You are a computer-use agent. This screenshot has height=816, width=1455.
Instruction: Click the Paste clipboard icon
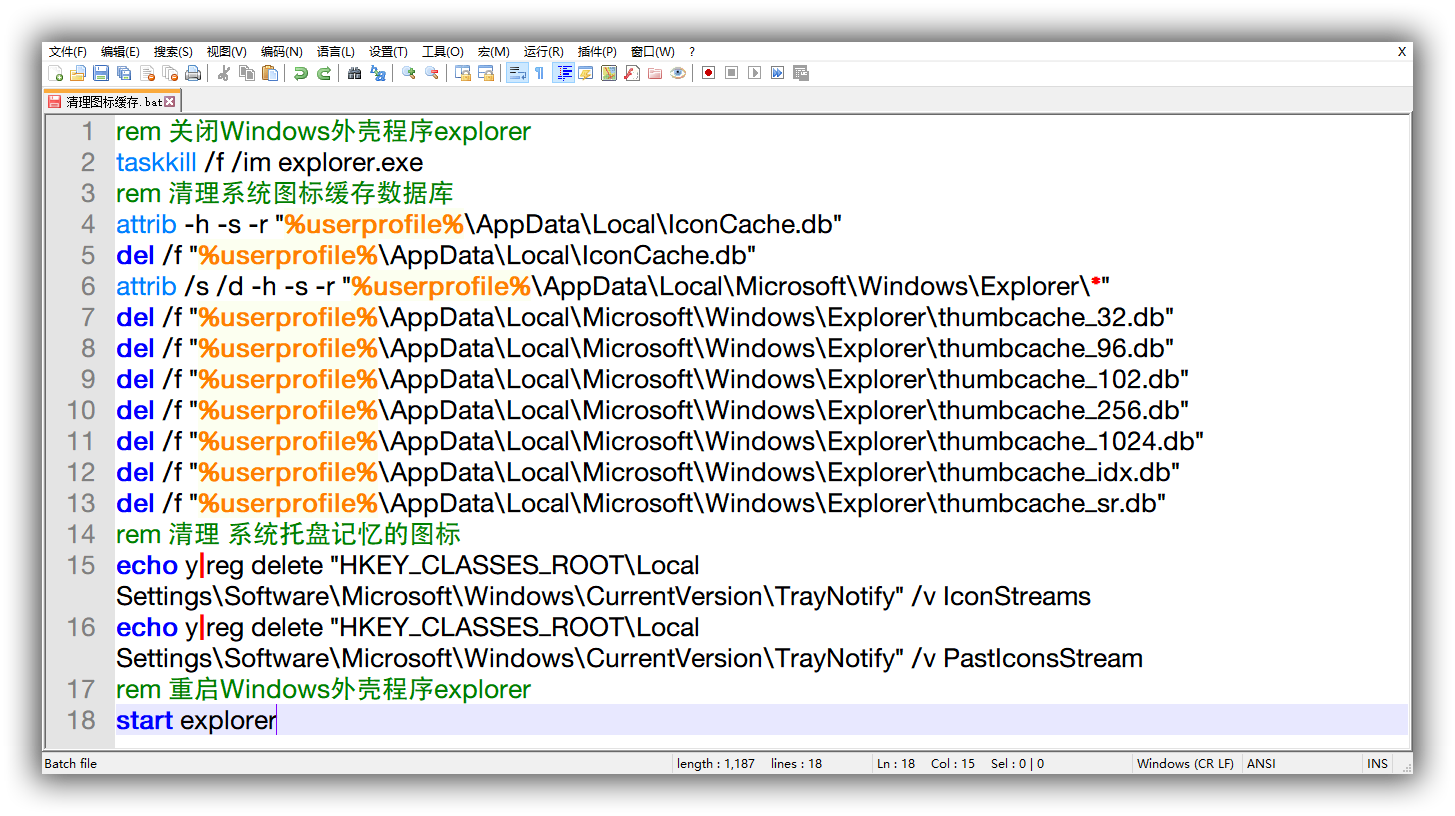point(270,73)
